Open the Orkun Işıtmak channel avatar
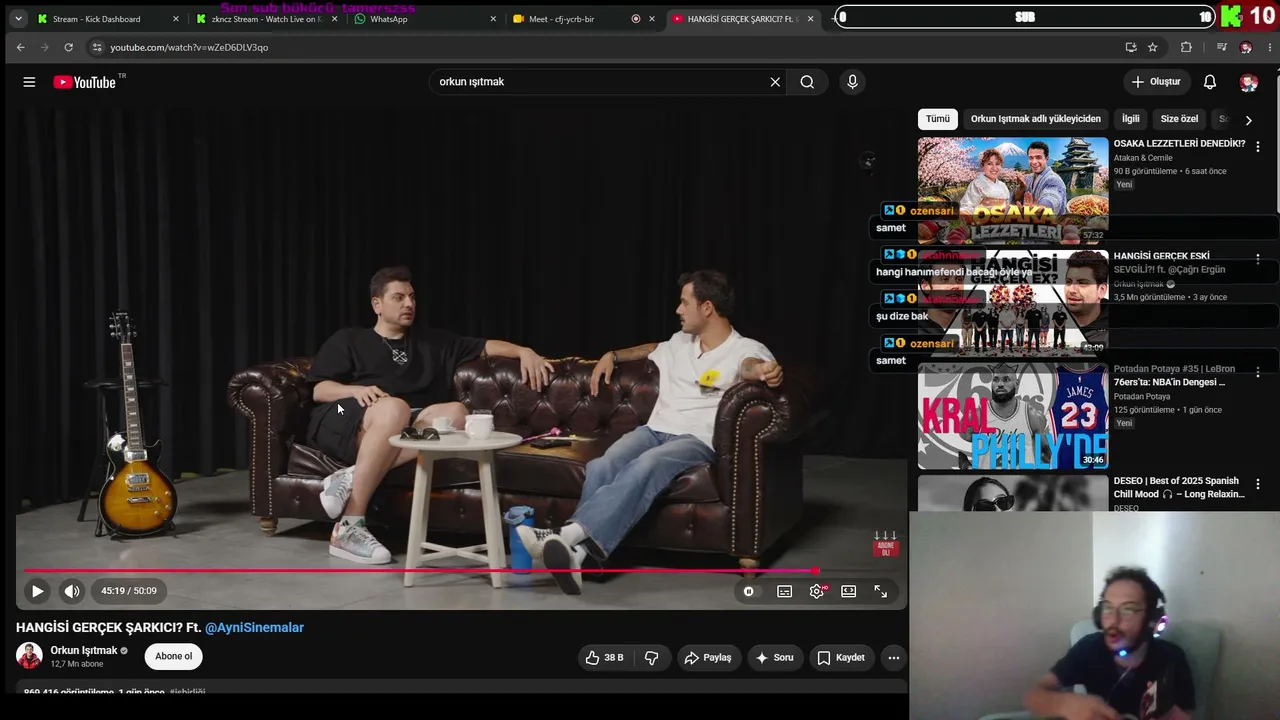The height and width of the screenshot is (720, 1280). 29,656
